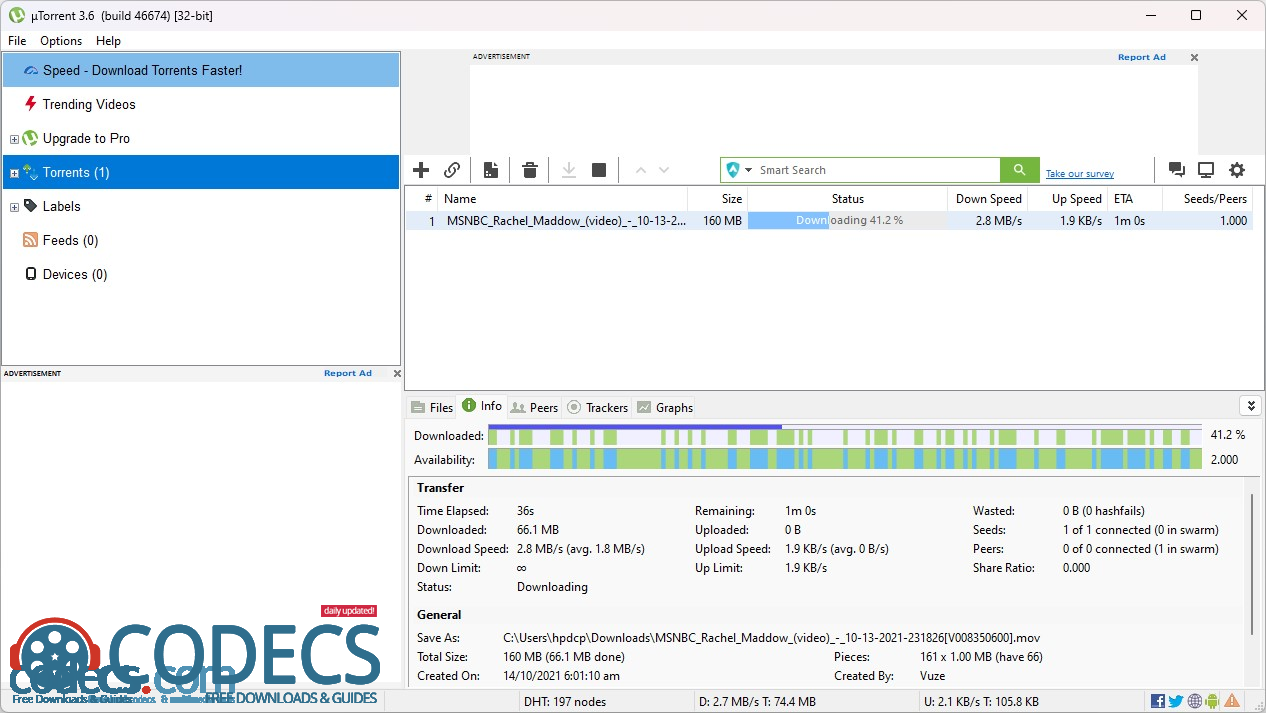The width and height of the screenshot is (1266, 713).
Task: Click the warning triangle in status bar
Action: tap(1232, 701)
